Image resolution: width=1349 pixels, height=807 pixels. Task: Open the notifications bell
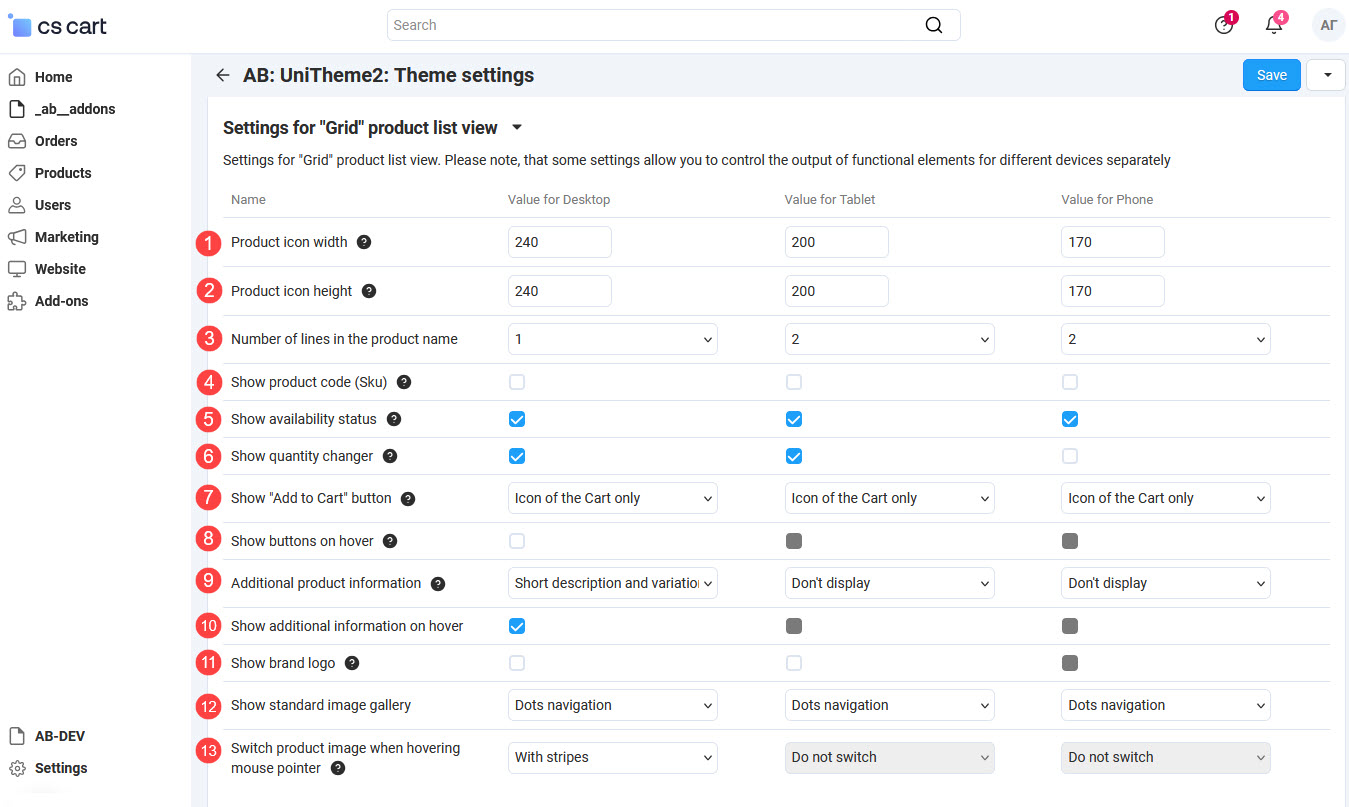coord(1274,25)
